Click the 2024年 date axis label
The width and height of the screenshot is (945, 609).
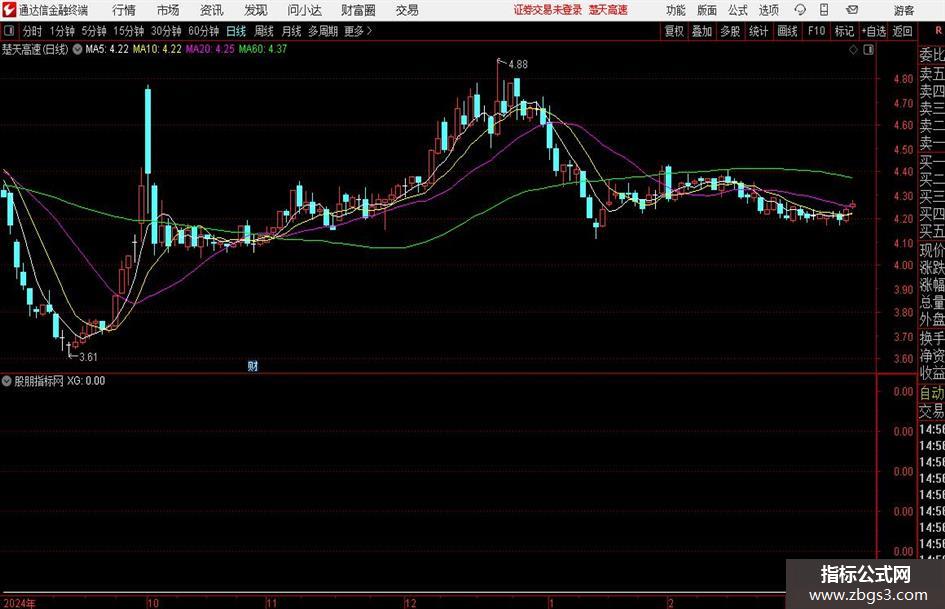coord(19,603)
